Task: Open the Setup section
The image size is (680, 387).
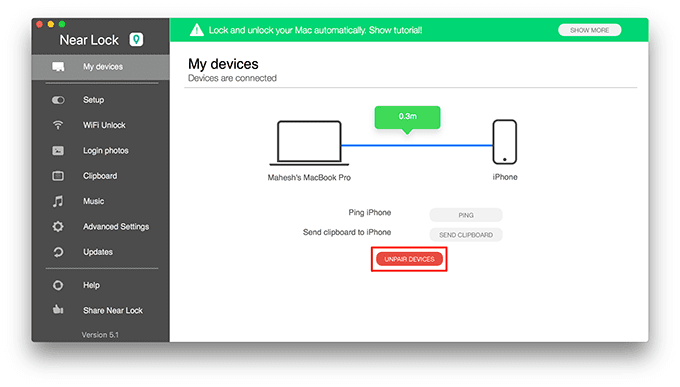Action: pos(101,100)
